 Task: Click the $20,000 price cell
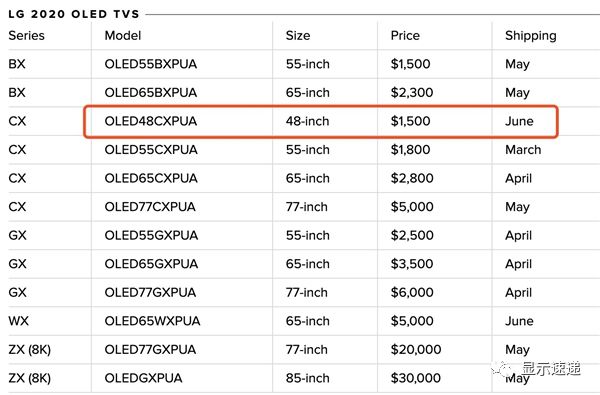point(416,350)
